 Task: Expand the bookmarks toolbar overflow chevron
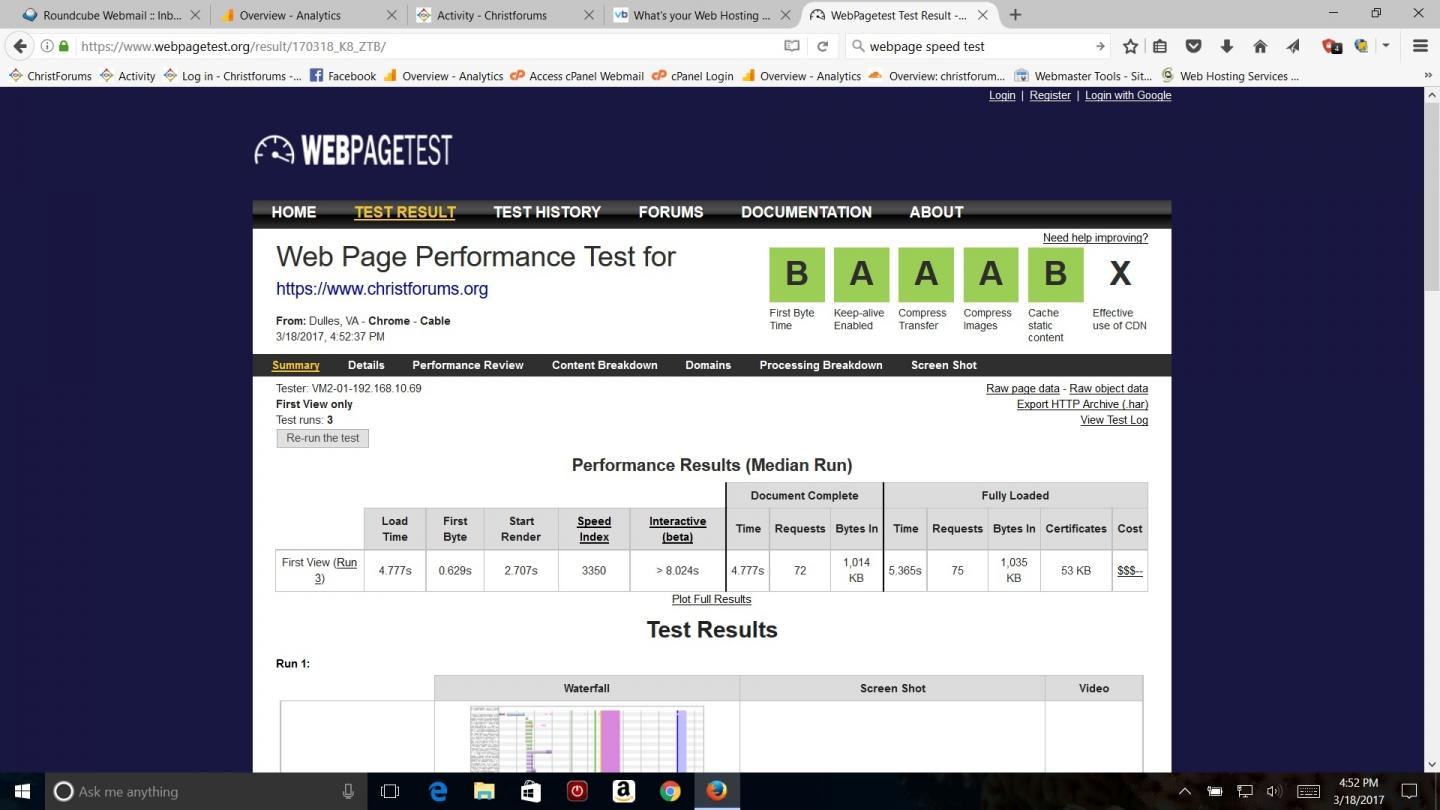point(1426,76)
